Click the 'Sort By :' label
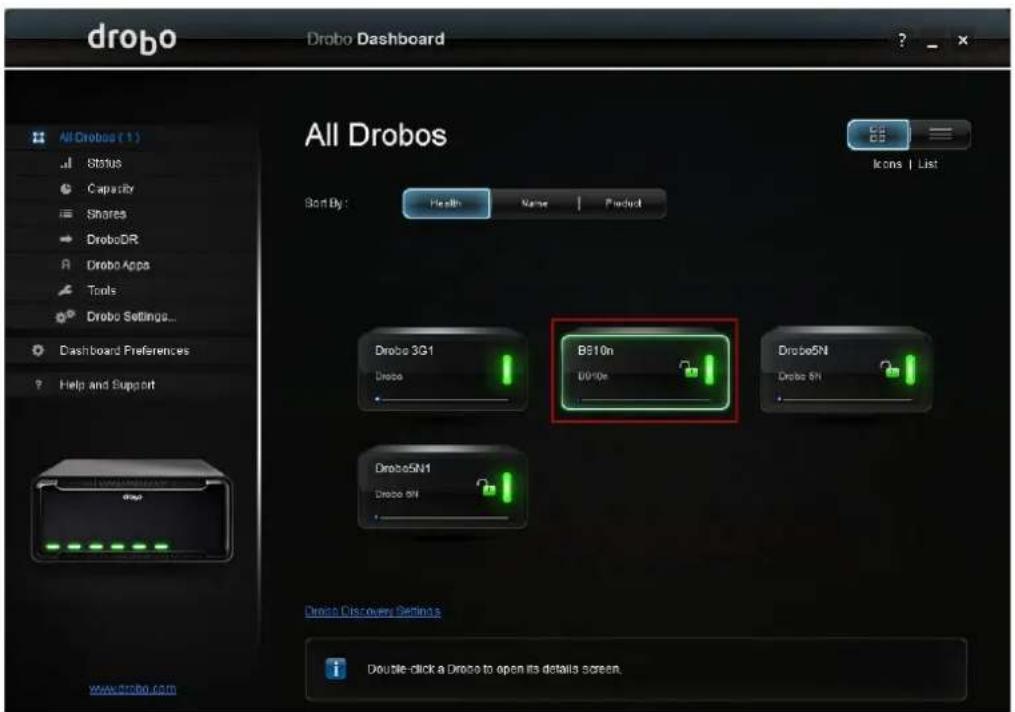Image resolution: width=1015 pixels, height=712 pixels. point(326,203)
